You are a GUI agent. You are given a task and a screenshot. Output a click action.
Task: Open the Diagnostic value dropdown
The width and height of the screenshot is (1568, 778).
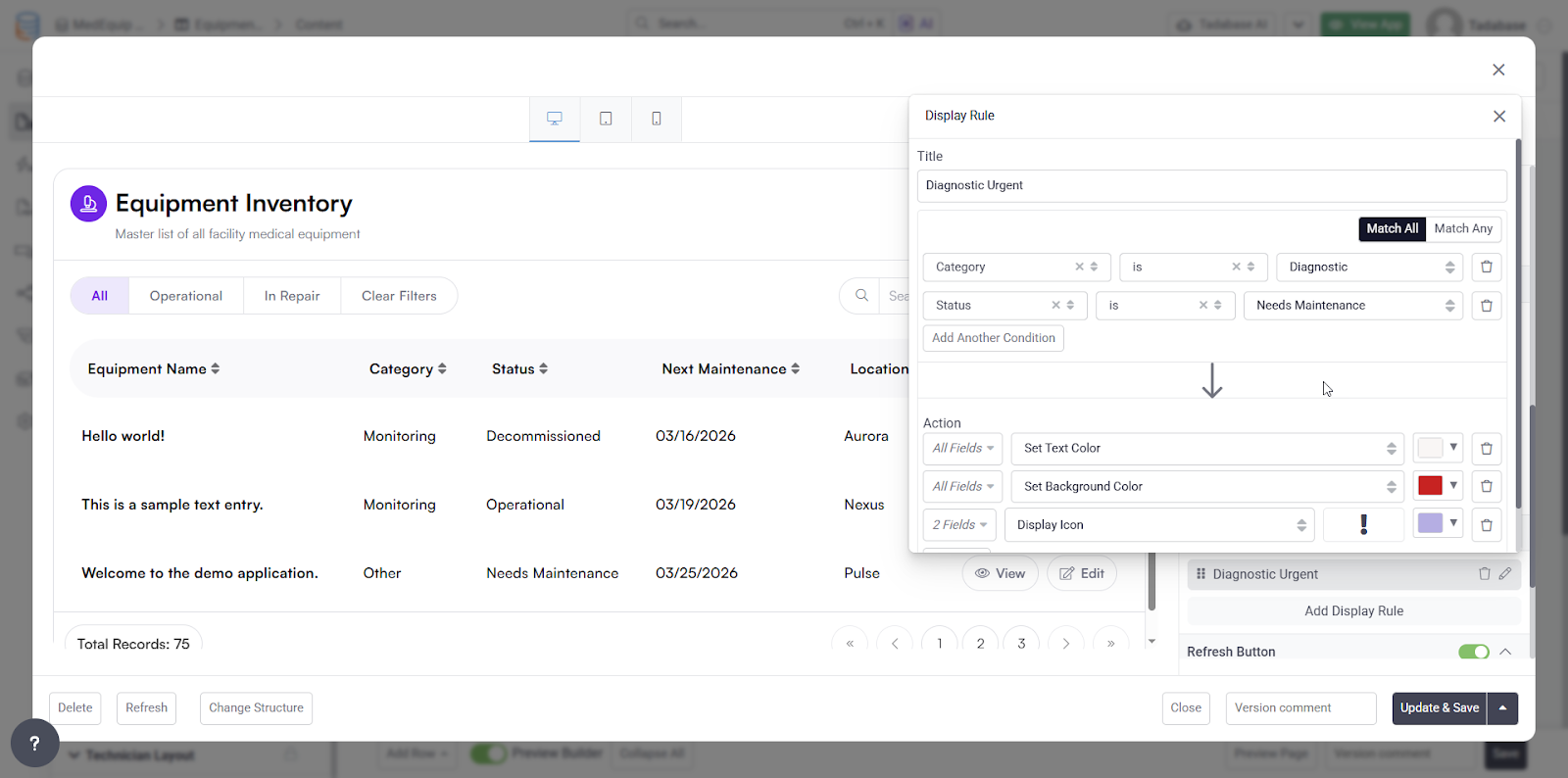1368,267
